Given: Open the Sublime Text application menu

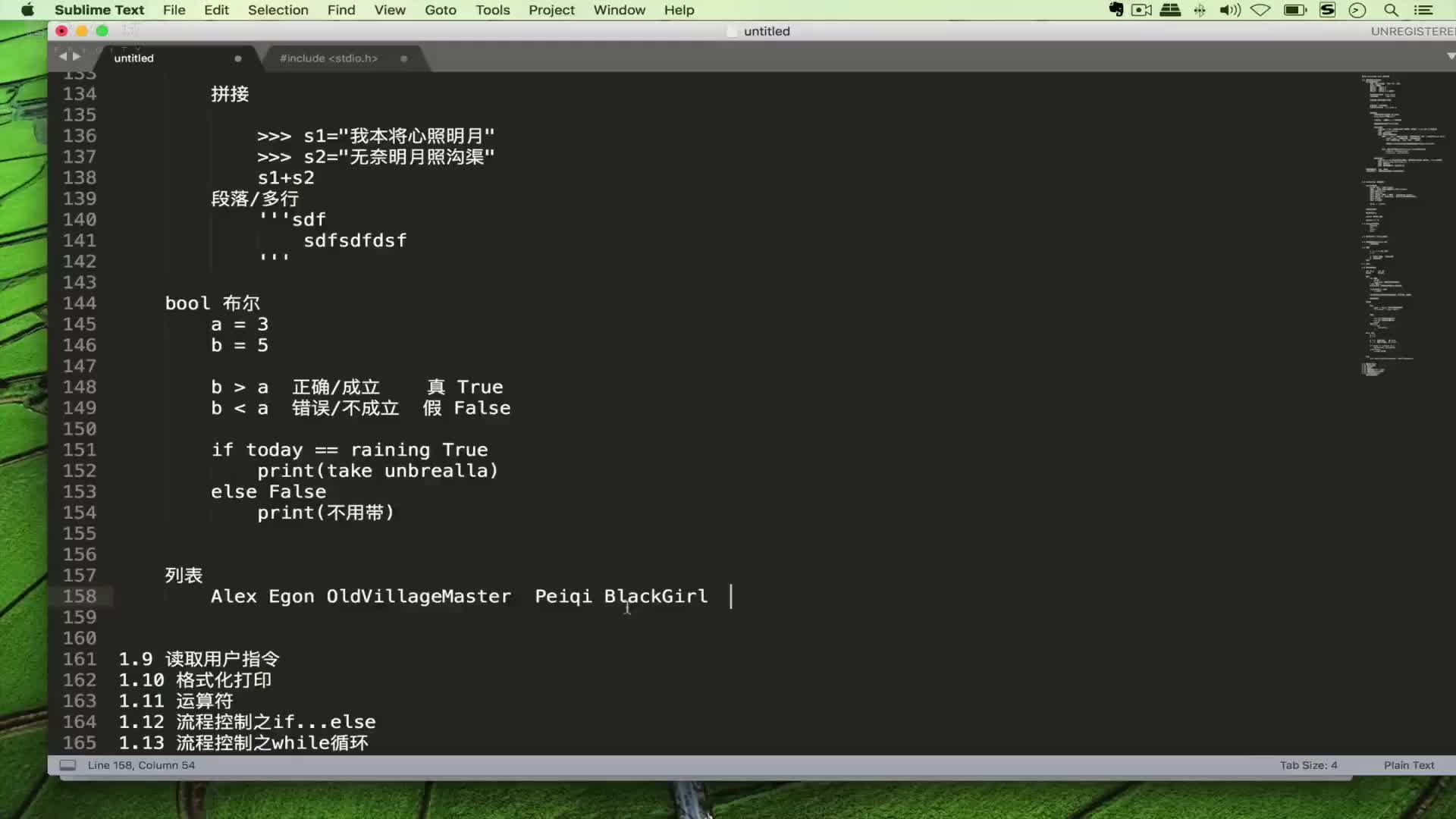Looking at the screenshot, I should click(x=99, y=10).
